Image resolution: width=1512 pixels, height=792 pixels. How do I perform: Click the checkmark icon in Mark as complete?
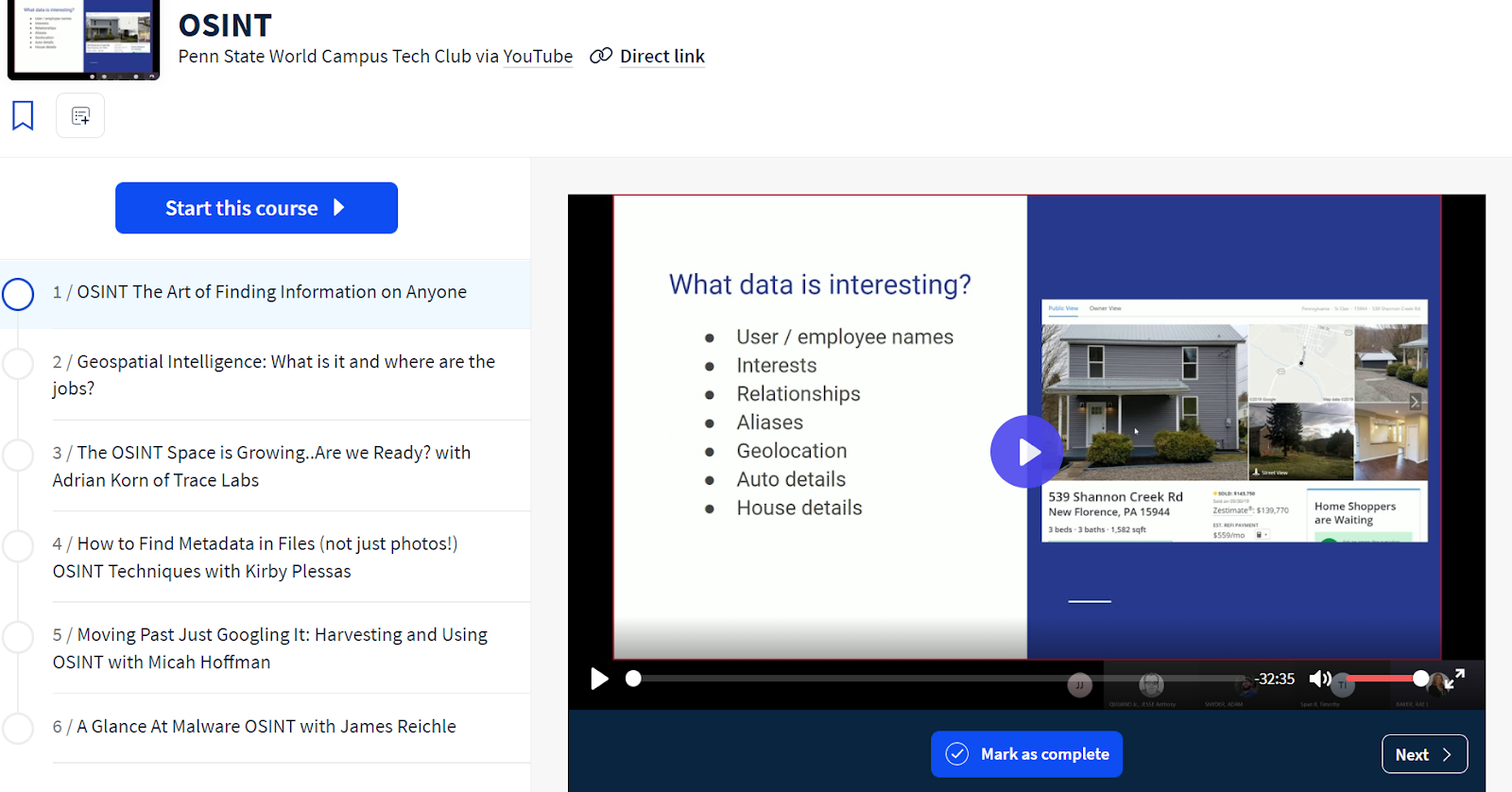(957, 754)
